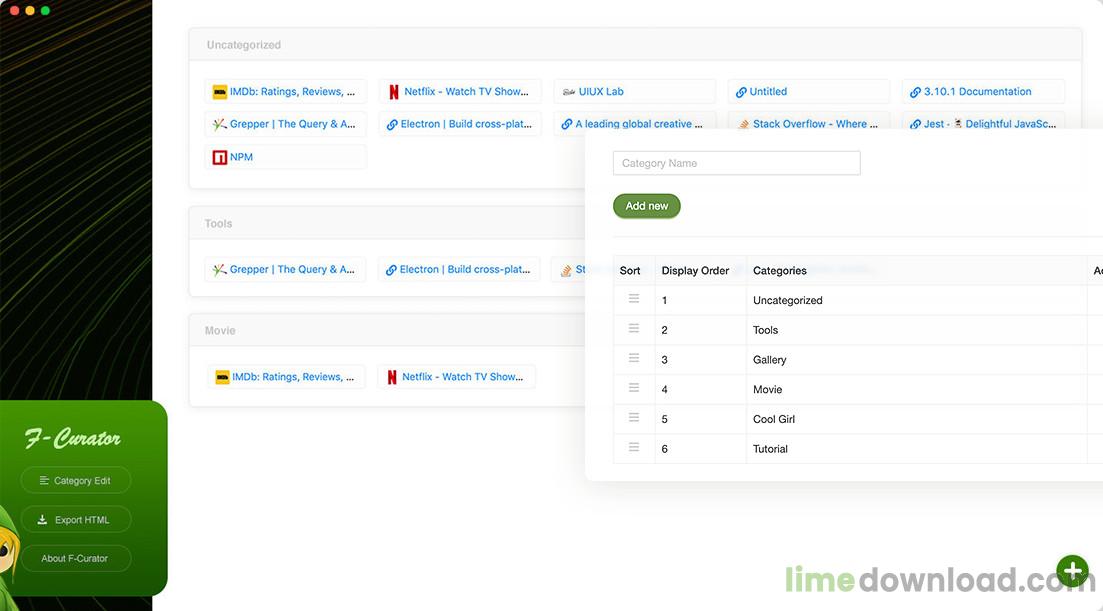Image resolution: width=1103 pixels, height=611 pixels.
Task: Open About F-Curator
Action: [75, 558]
